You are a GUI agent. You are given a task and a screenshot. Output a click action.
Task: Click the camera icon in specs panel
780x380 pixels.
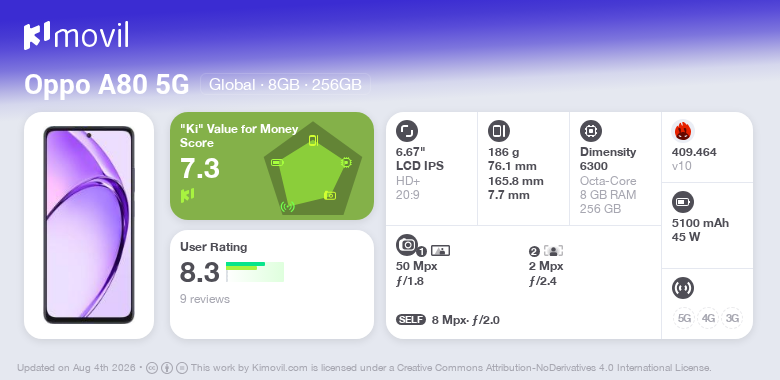(407, 244)
